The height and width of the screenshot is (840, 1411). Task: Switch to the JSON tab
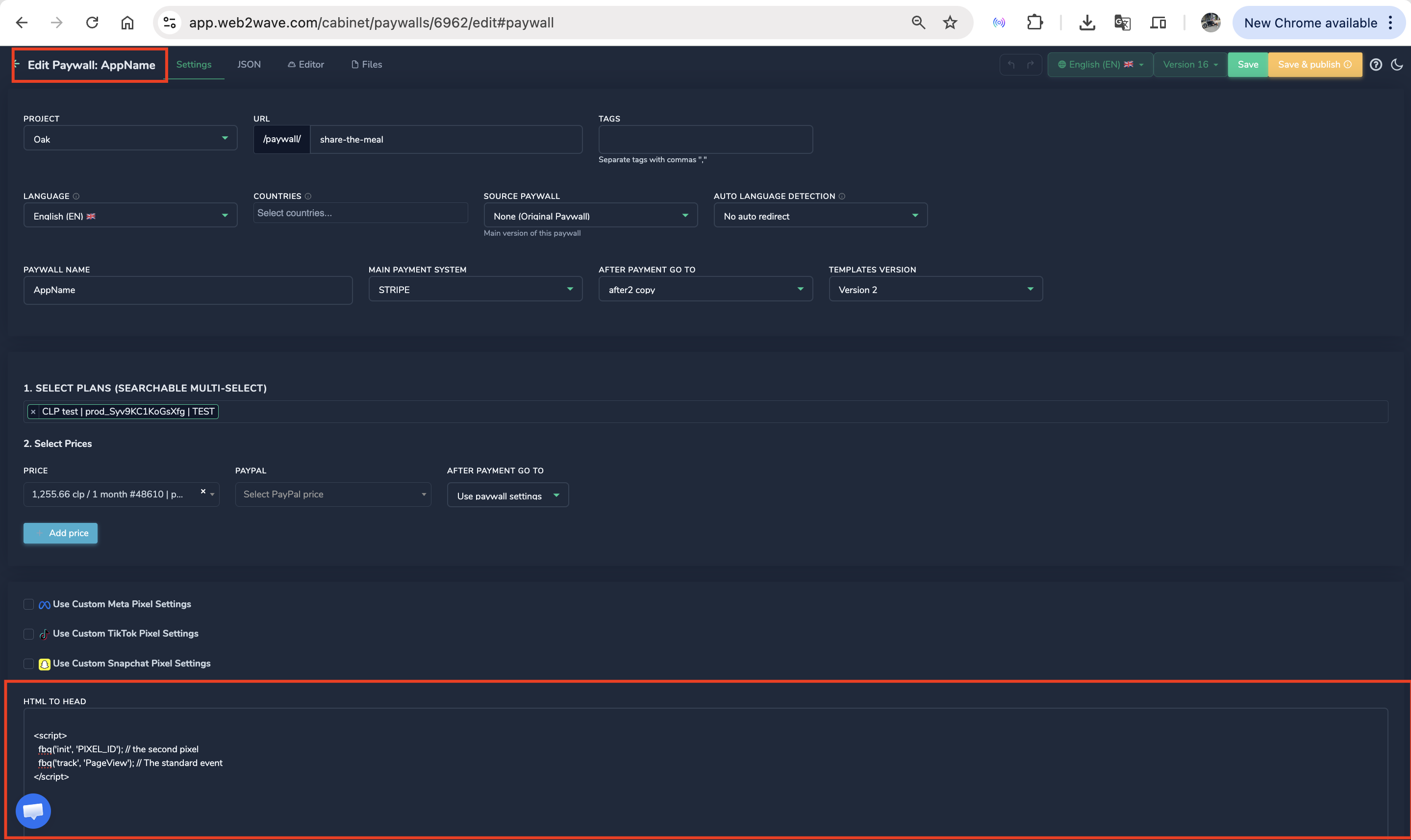point(249,65)
